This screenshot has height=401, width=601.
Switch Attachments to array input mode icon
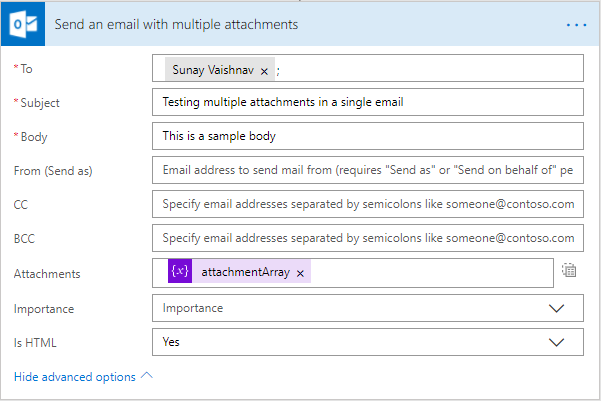(569, 271)
